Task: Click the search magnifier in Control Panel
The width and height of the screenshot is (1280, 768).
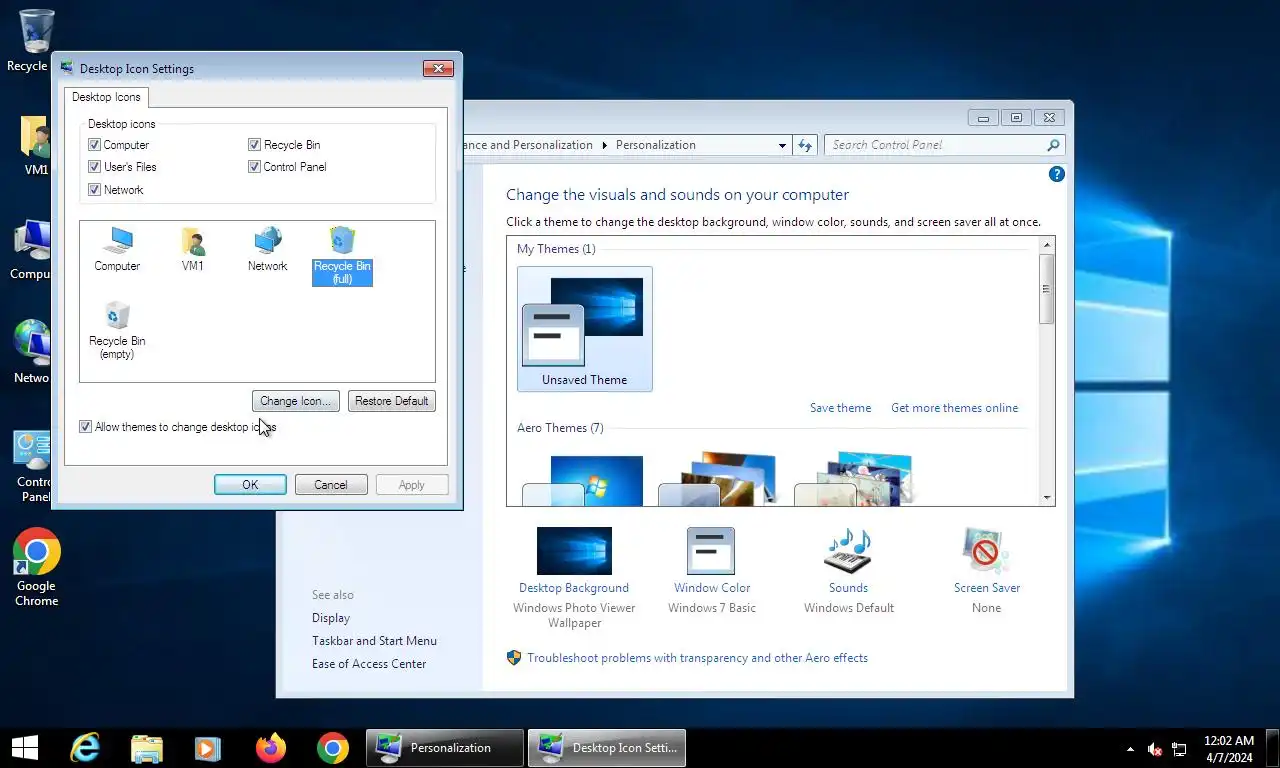Action: tap(1052, 145)
